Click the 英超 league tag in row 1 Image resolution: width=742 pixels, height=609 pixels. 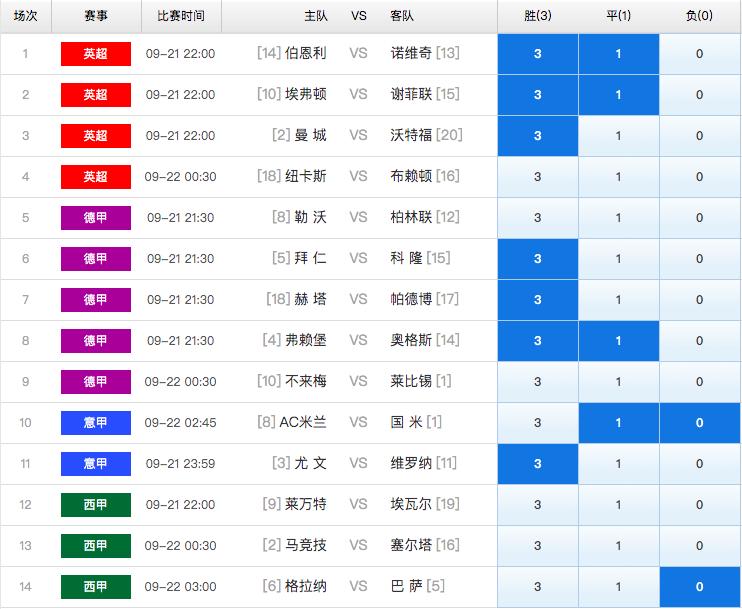coord(96,54)
